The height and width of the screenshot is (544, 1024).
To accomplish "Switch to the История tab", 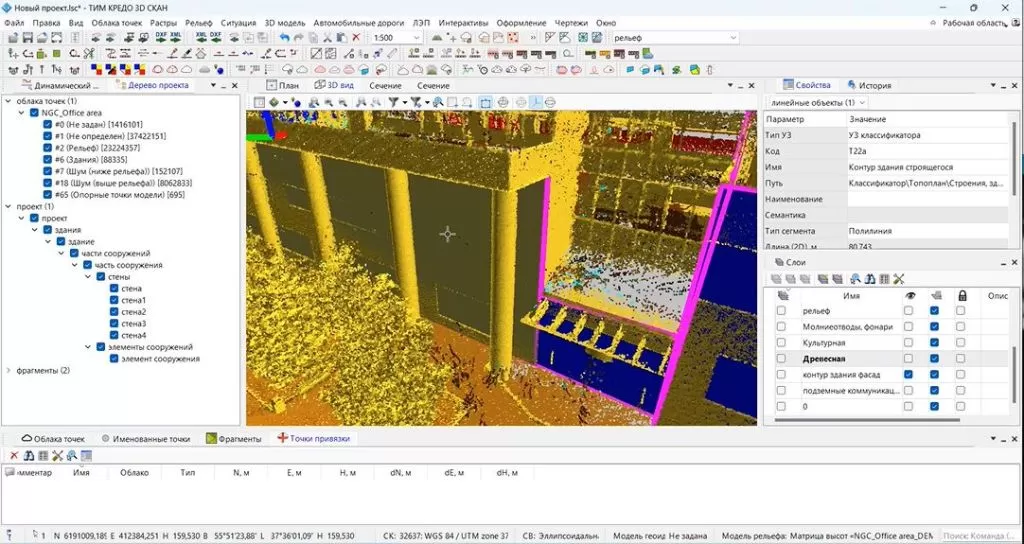I will pyautogui.click(x=869, y=86).
